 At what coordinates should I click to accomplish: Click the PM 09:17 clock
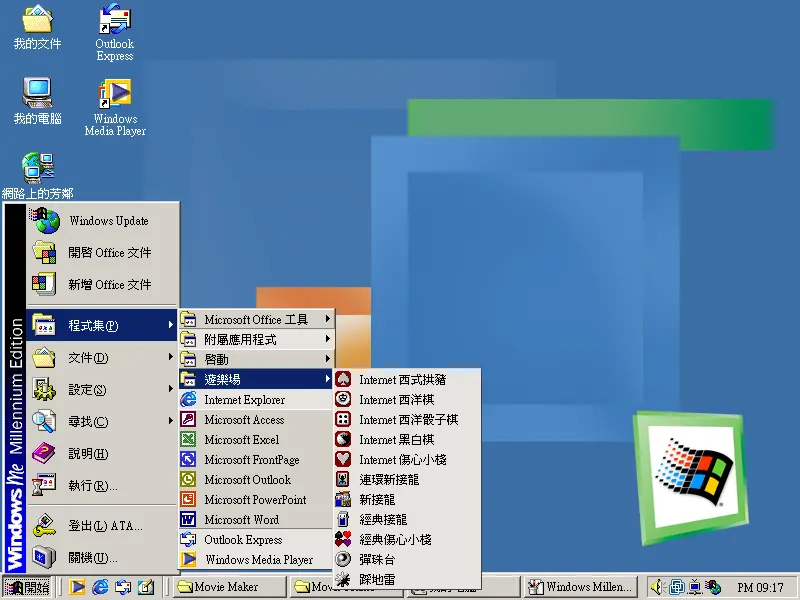click(x=760, y=587)
